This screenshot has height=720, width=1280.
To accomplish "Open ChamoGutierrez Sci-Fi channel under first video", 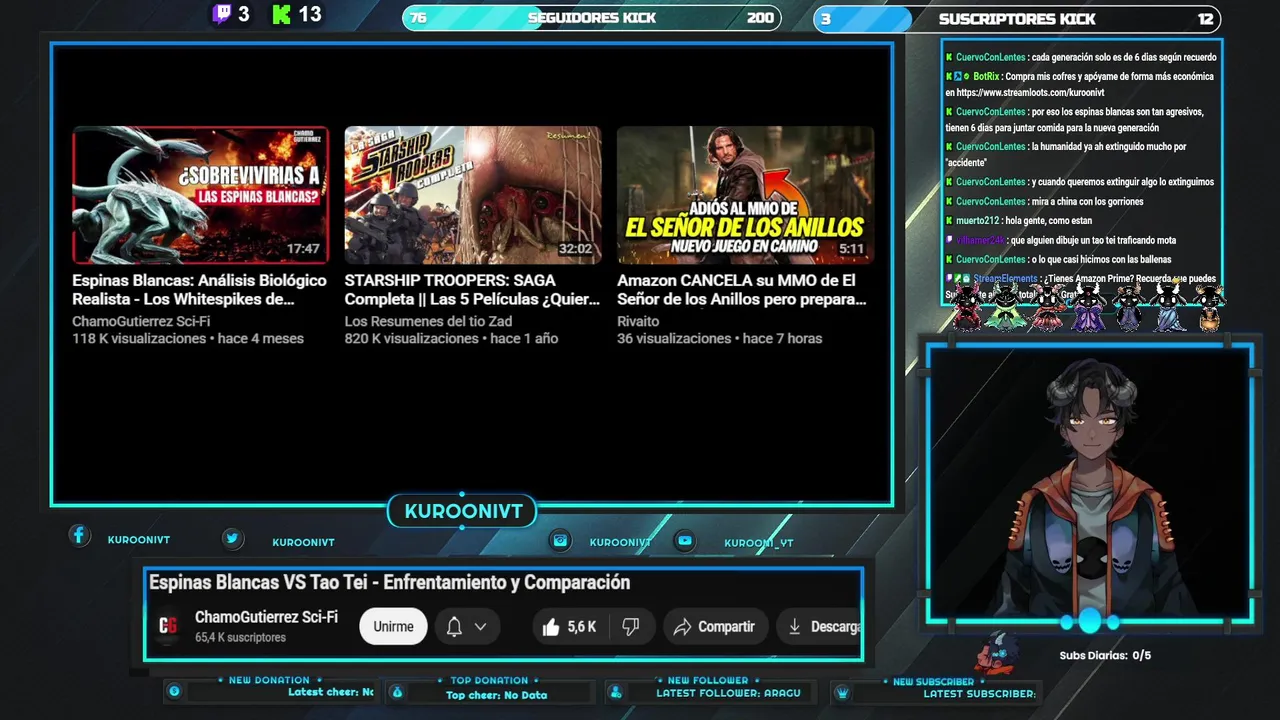I will click(x=141, y=321).
